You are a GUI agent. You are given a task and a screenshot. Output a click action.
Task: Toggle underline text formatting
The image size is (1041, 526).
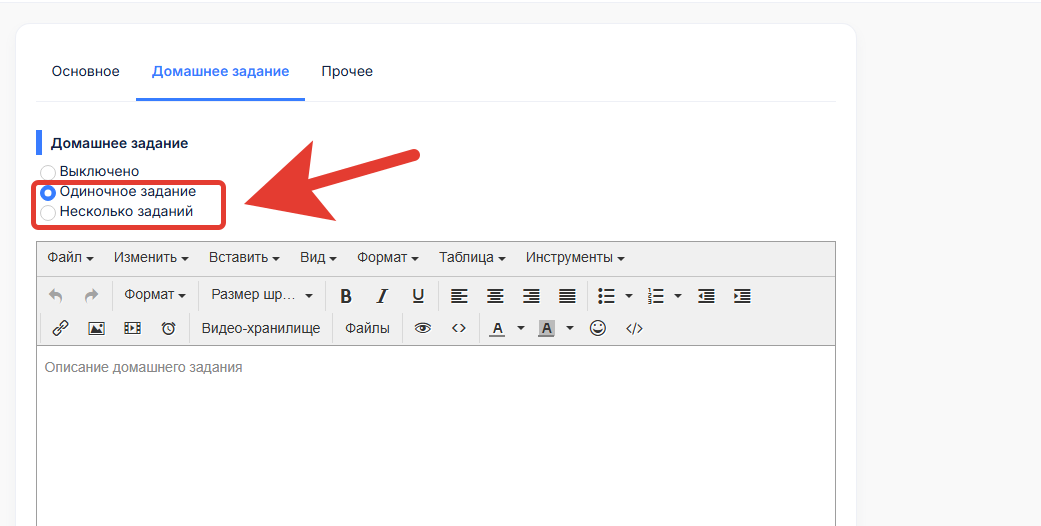(418, 296)
